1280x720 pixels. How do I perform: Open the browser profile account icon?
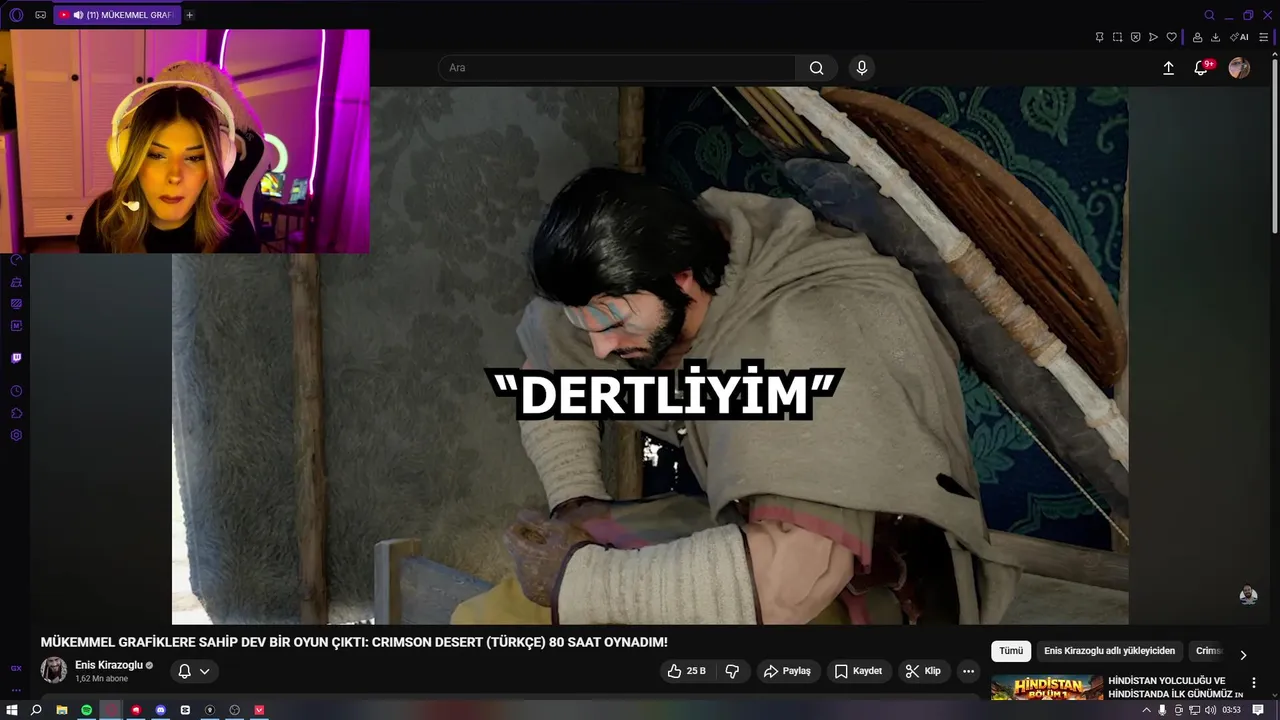(x=1197, y=37)
